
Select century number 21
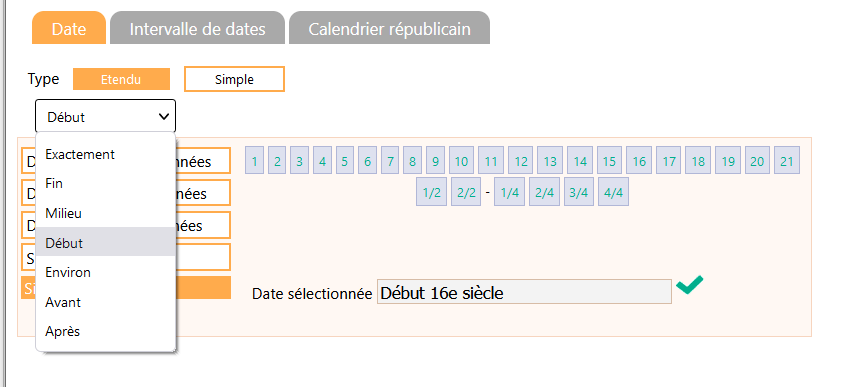[787, 161]
